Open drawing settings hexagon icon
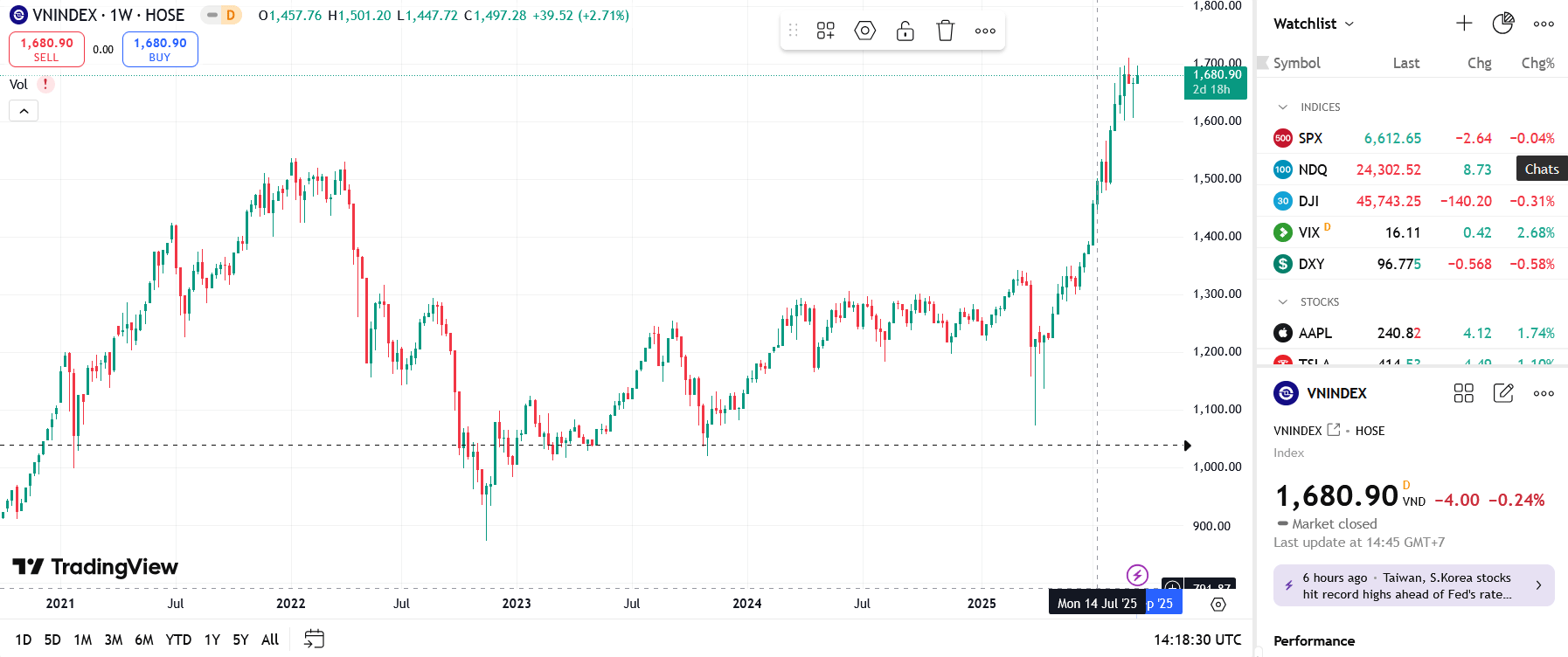The height and width of the screenshot is (657, 1568). point(865,31)
